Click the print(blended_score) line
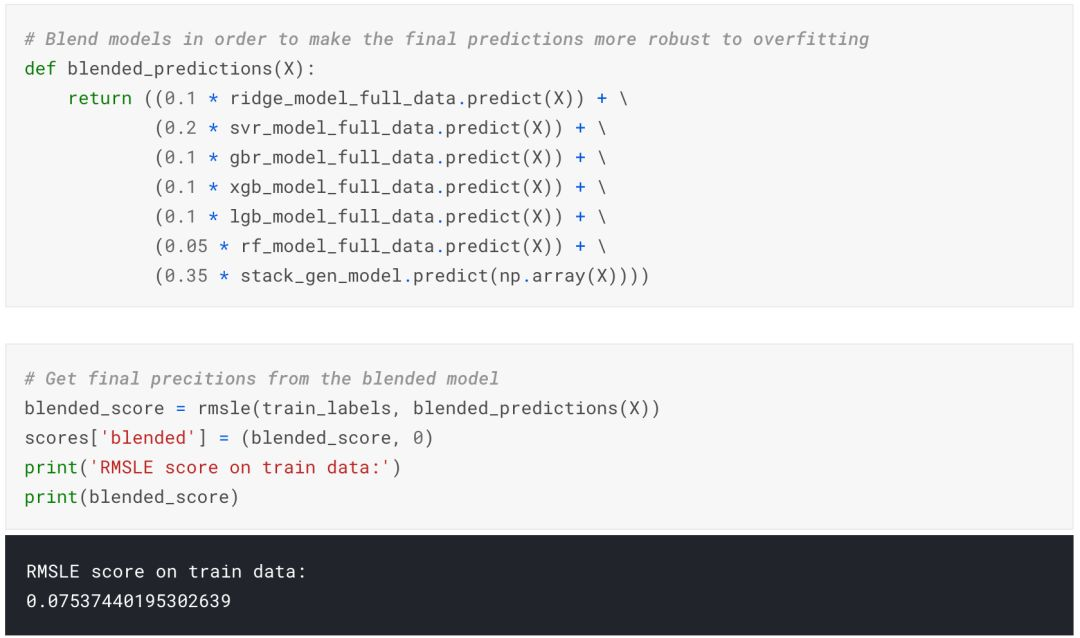This screenshot has height=638, width=1080. (x=132, y=497)
